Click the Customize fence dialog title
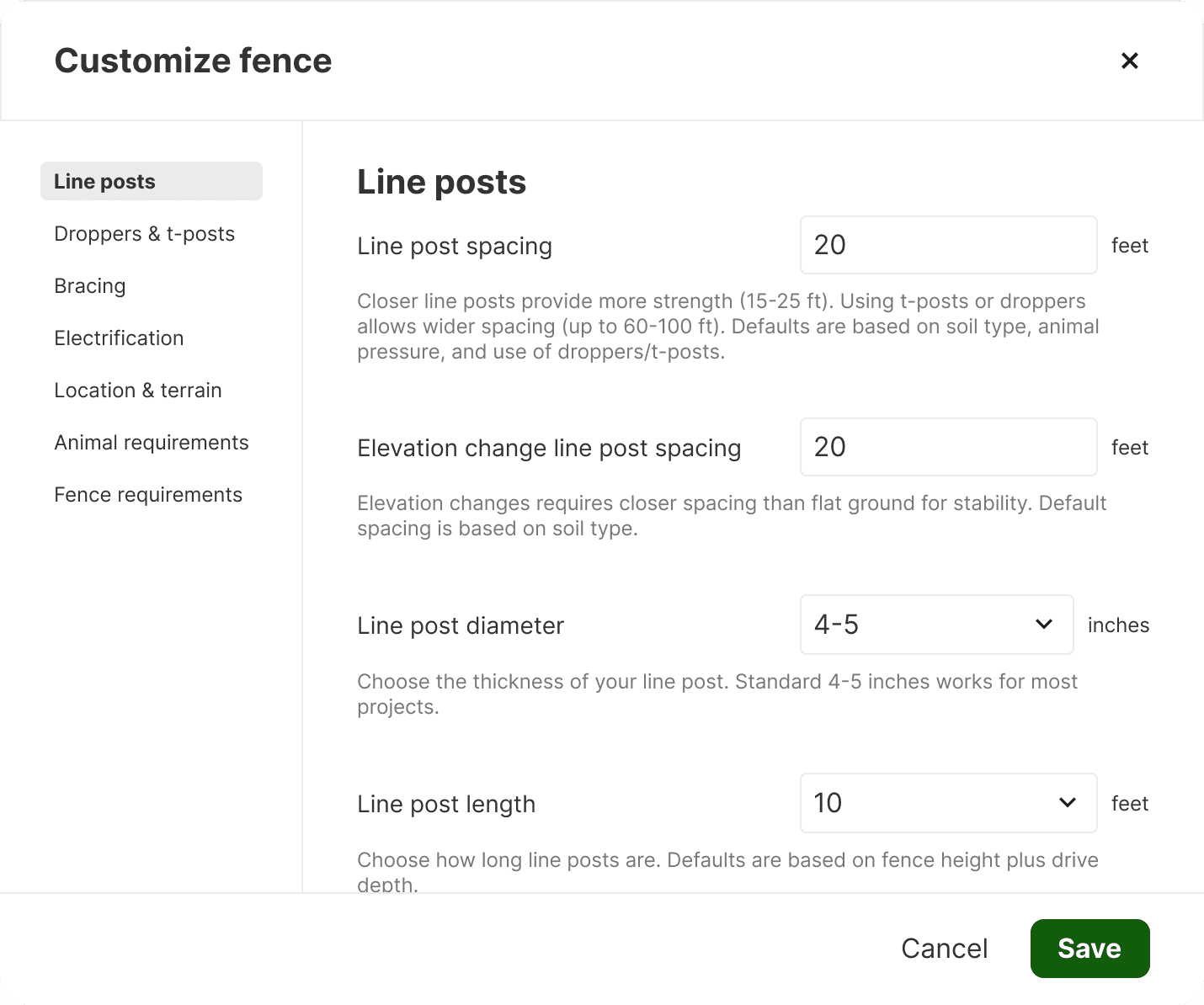 (194, 61)
